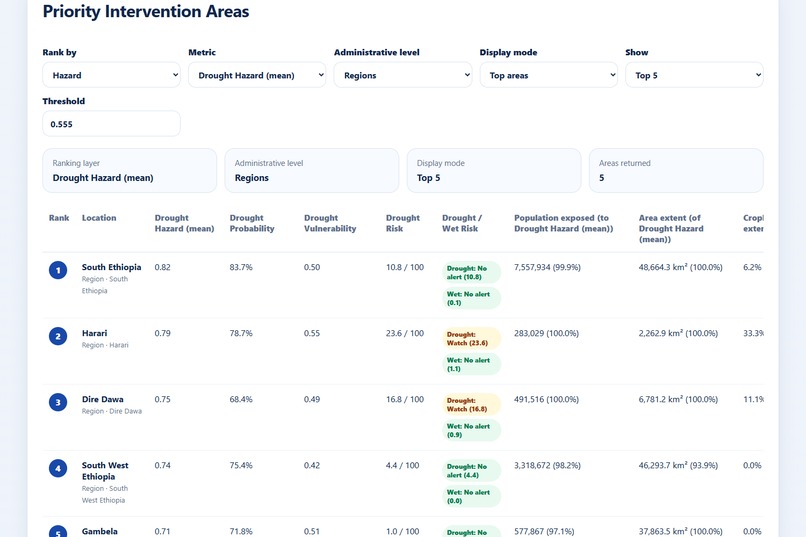Image resolution: width=806 pixels, height=537 pixels.
Task: Click area extent 6,781.2 km² (100.0%)
Action: click(679, 399)
